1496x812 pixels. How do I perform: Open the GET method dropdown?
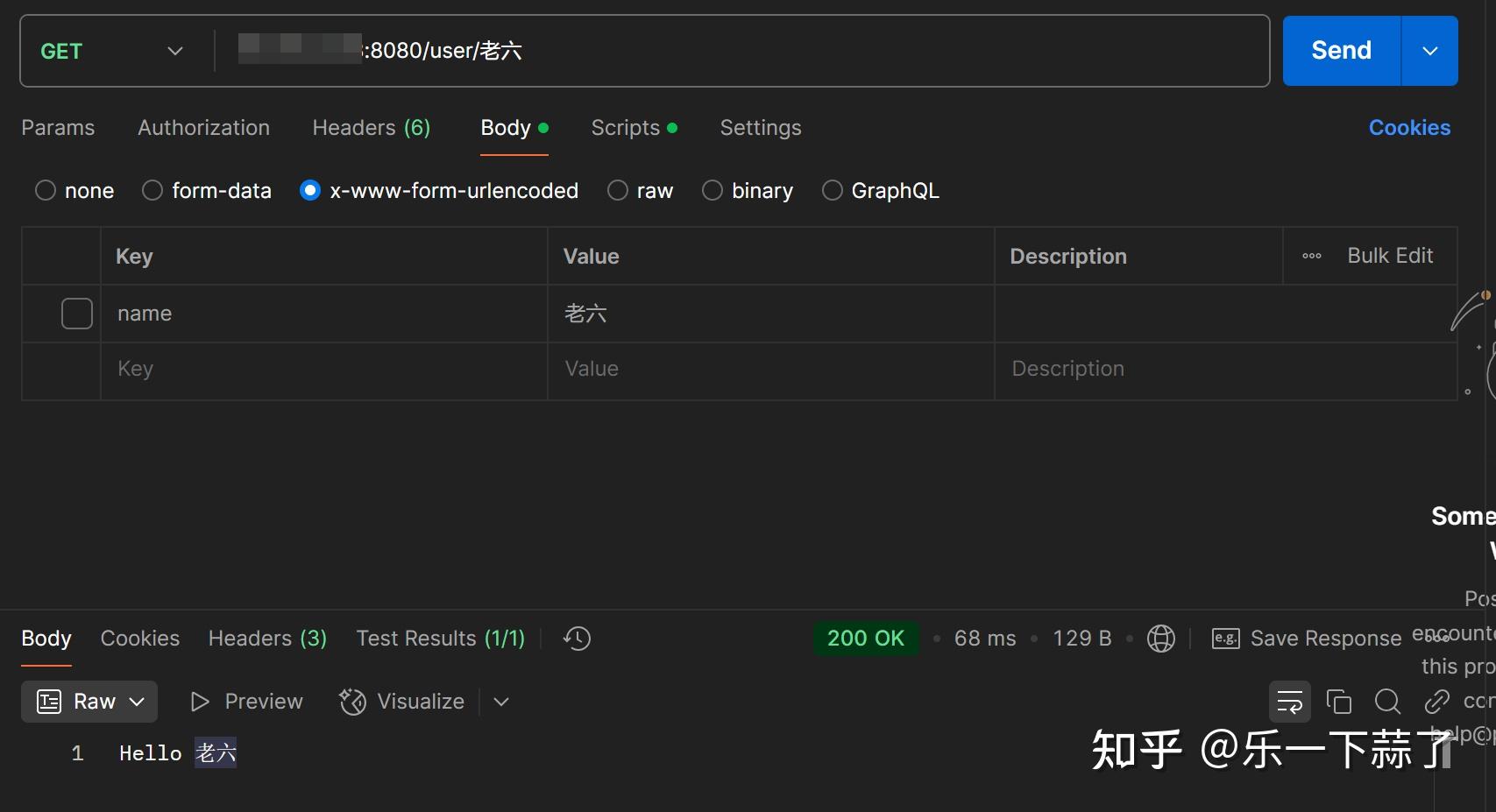click(174, 51)
